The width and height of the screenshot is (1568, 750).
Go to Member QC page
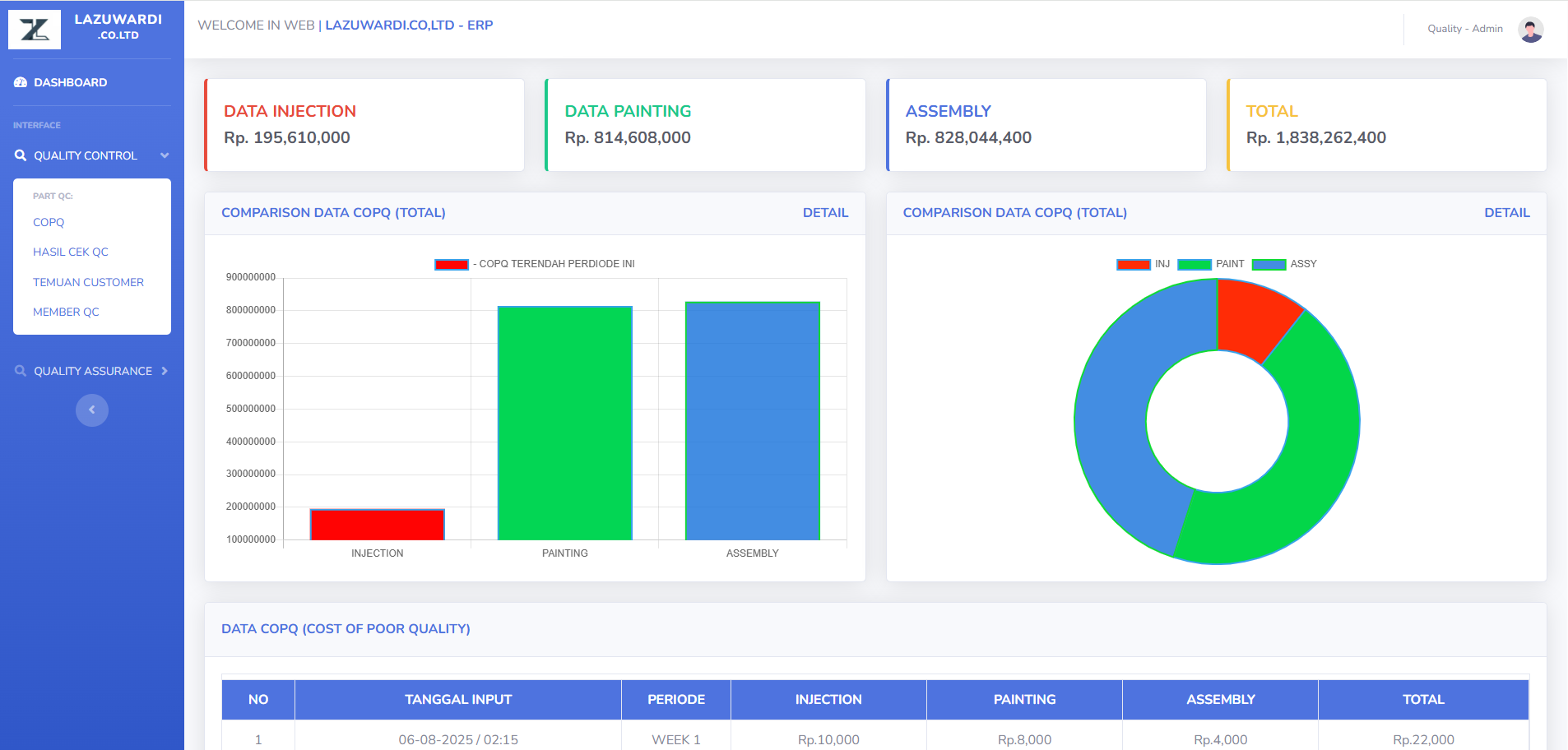pos(66,312)
